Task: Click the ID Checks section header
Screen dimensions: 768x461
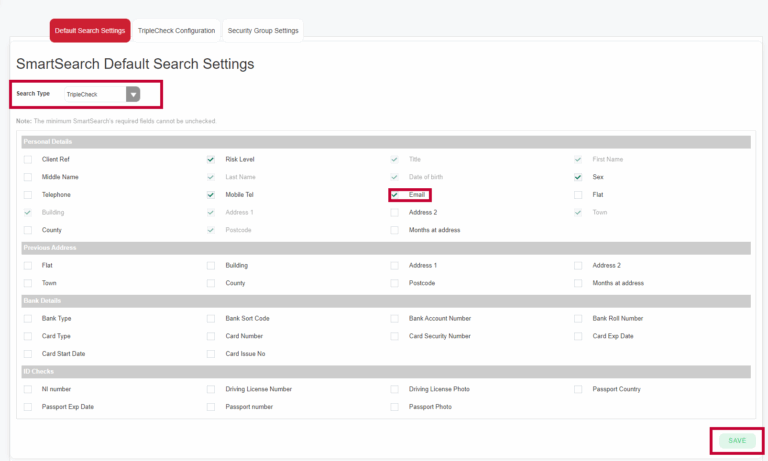Action: pyautogui.click(x=386, y=371)
